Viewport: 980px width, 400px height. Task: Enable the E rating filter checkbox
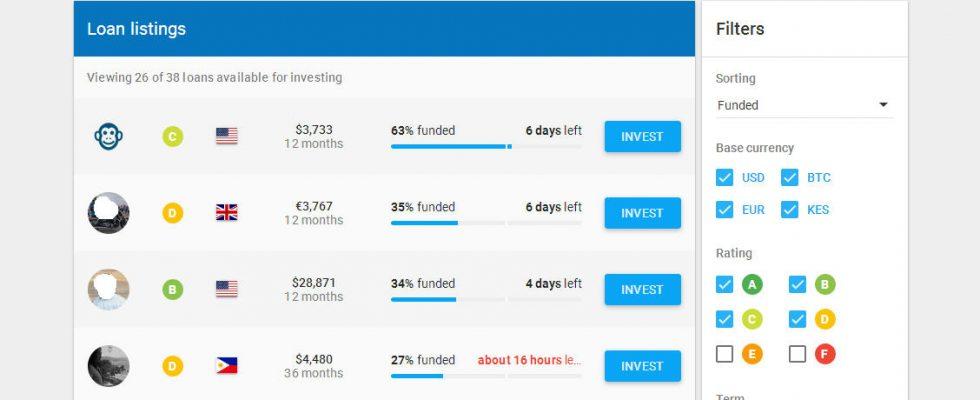point(724,354)
